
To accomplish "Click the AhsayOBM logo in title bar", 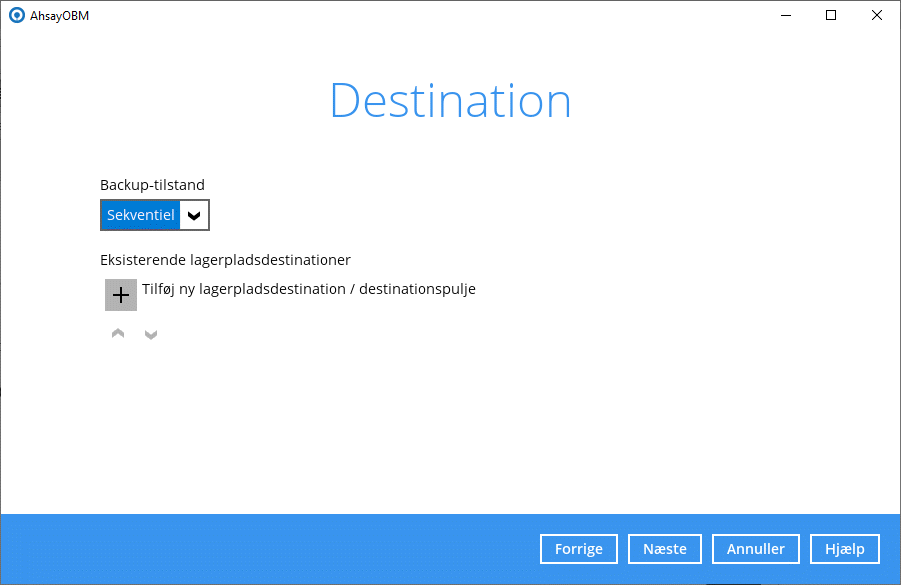I will (x=16, y=15).
